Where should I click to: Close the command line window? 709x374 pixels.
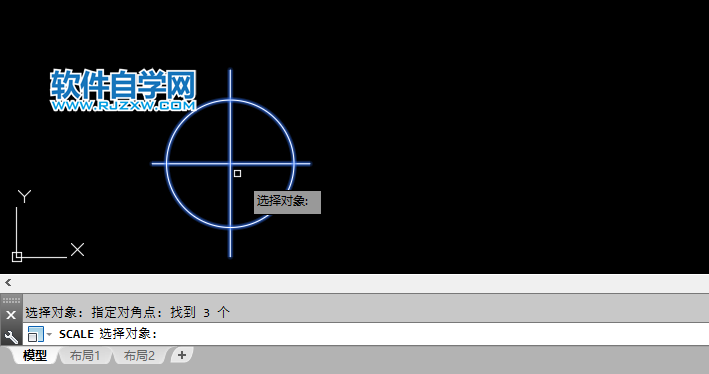tap(11, 315)
